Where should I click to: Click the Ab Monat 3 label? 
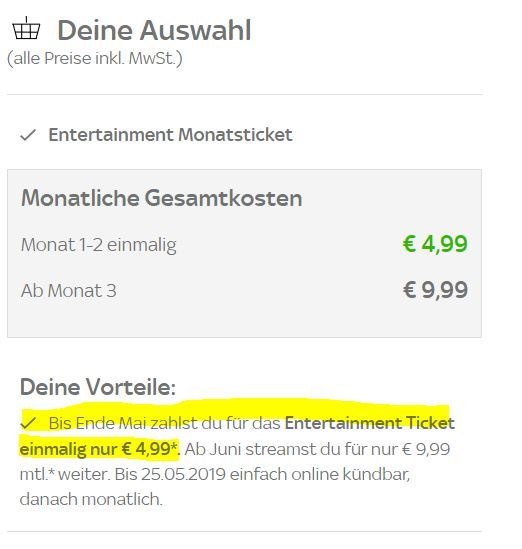click(x=69, y=291)
